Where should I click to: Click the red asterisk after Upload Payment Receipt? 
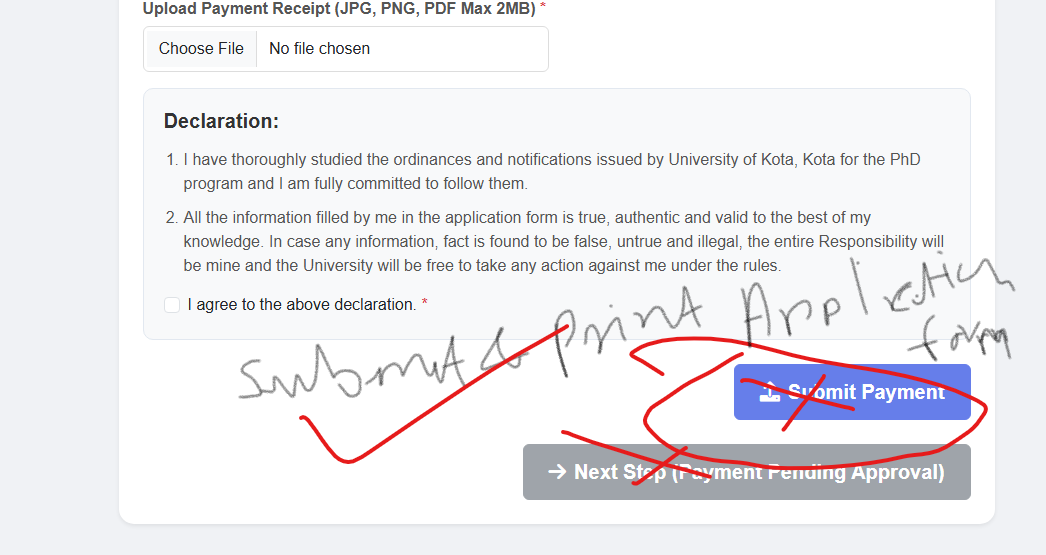click(543, 8)
